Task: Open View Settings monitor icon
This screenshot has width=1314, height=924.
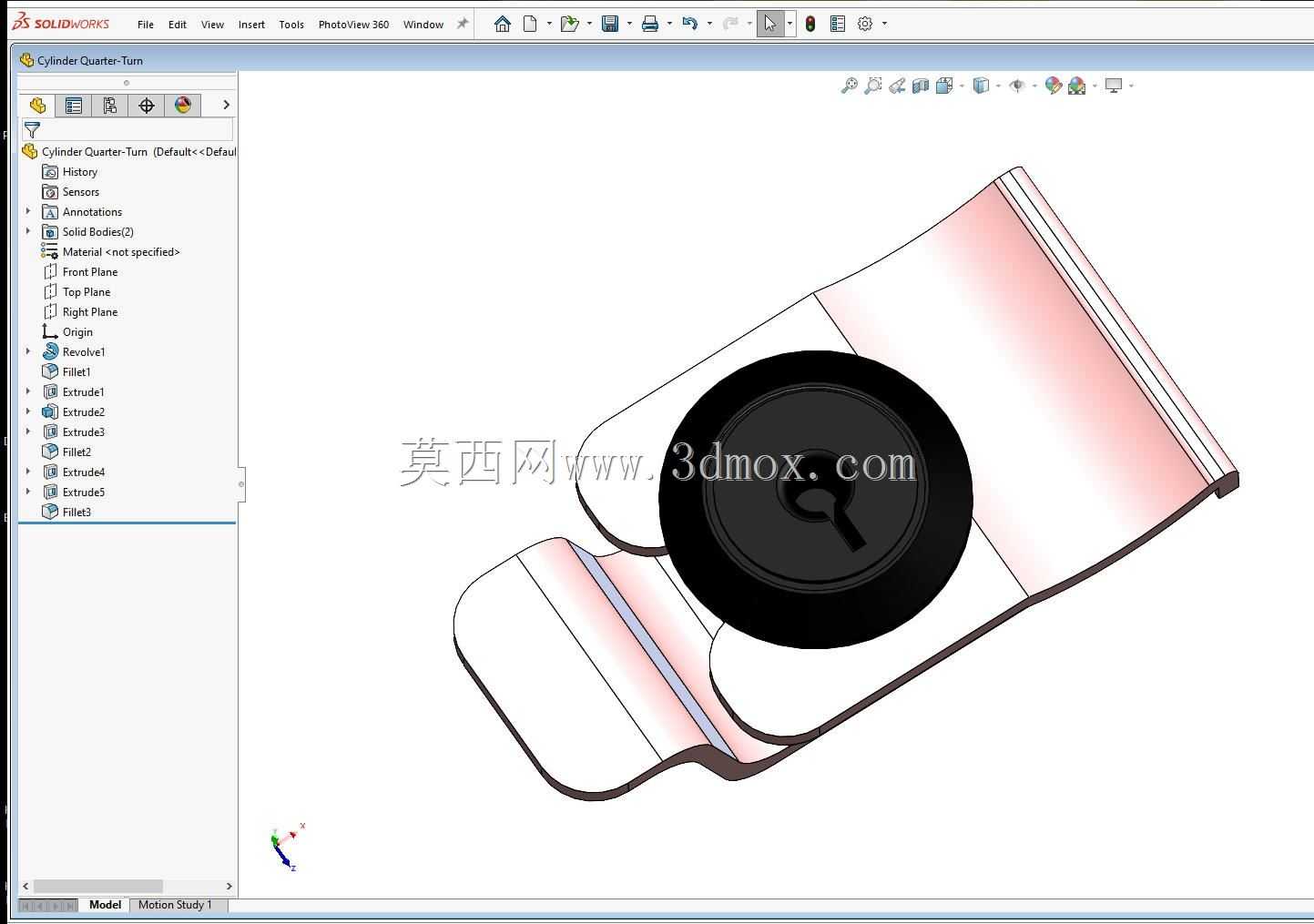Action: tap(1114, 86)
